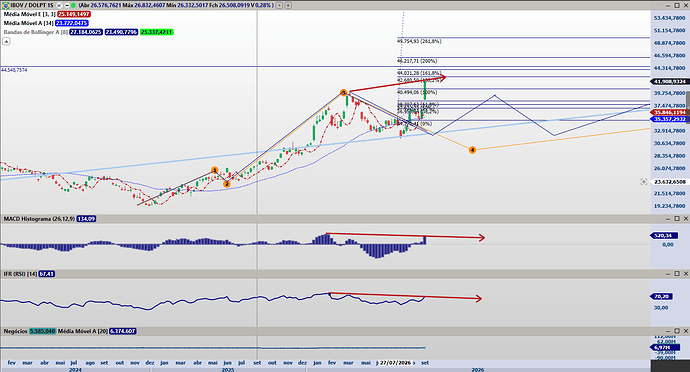The width and height of the screenshot is (690, 372).
Task: Minimize the IFR (RSI) panel
Action: click(668, 273)
